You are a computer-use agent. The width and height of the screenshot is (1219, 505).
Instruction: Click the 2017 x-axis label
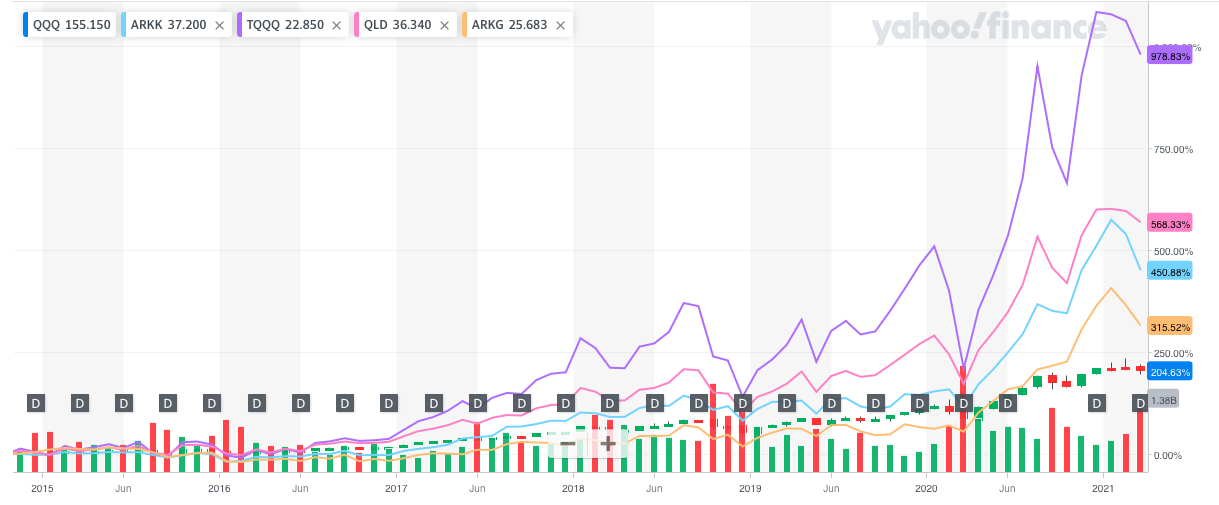(396, 488)
